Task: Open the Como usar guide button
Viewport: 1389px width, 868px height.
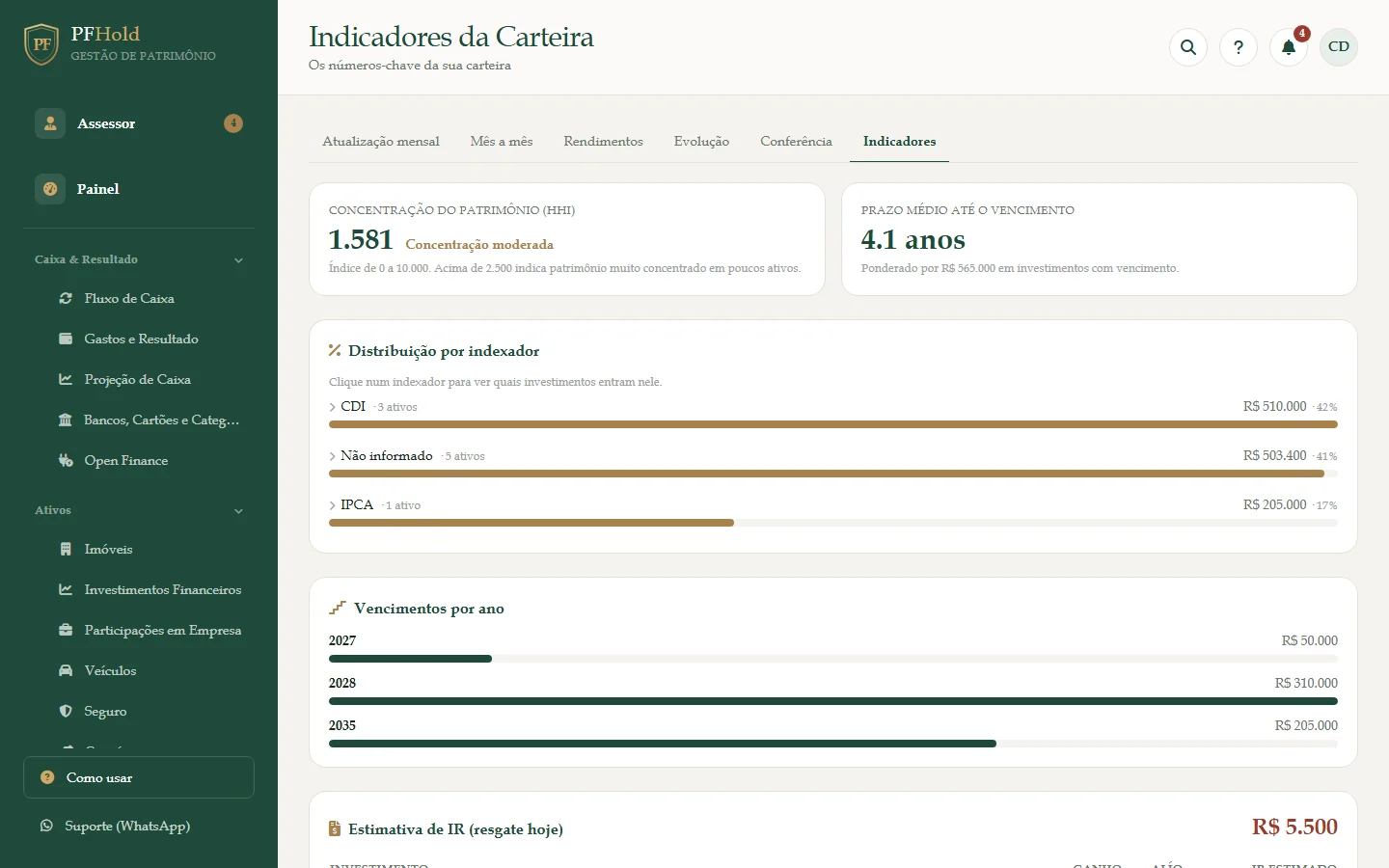Action: click(x=139, y=777)
